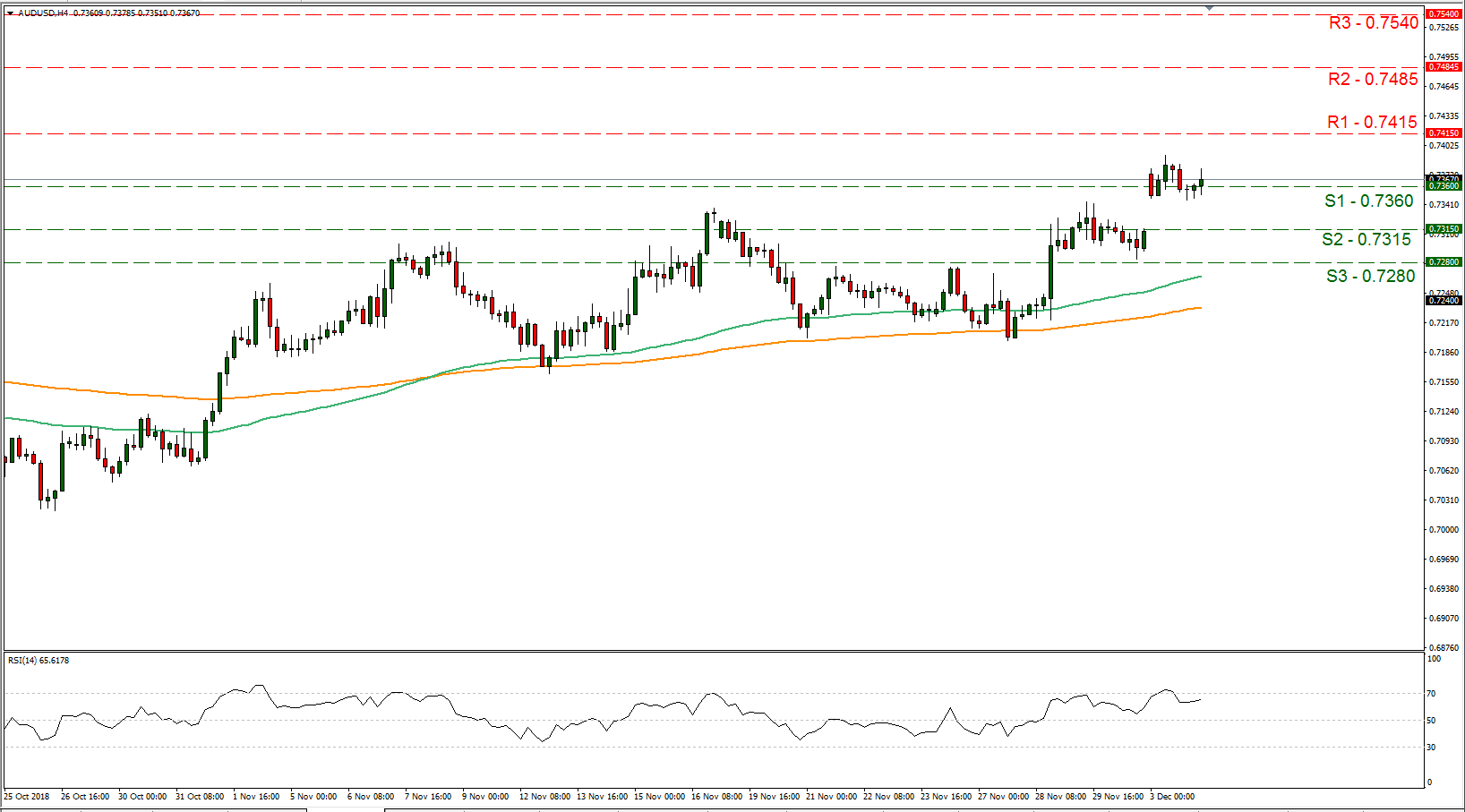Click the 29 Nov 16:00 time label
Screen dimensions: 1465x812
(x=1118, y=797)
